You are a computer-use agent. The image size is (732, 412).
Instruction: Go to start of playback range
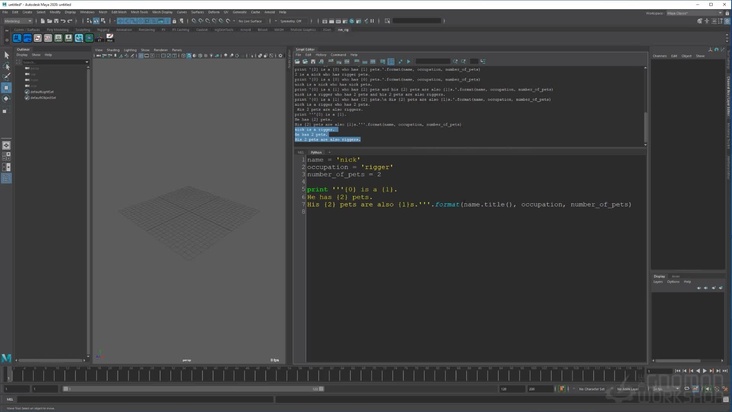[x=678, y=370]
